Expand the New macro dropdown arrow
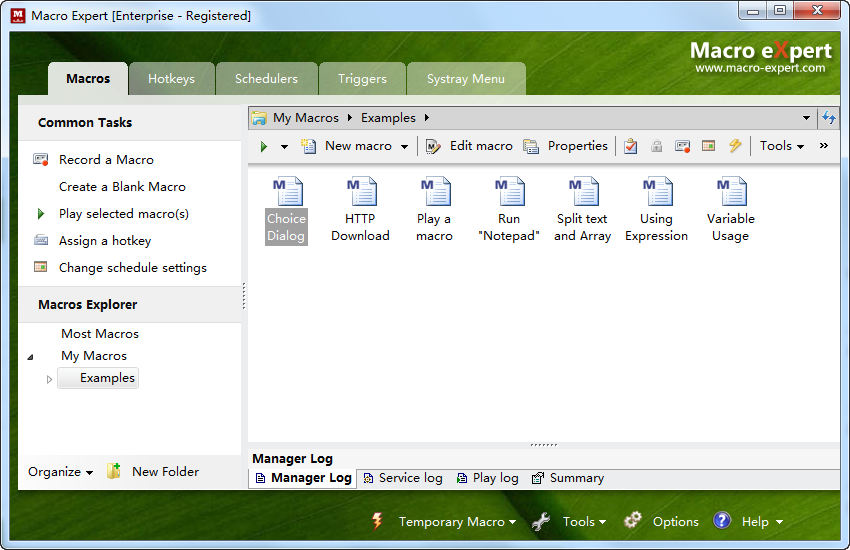 (x=405, y=147)
